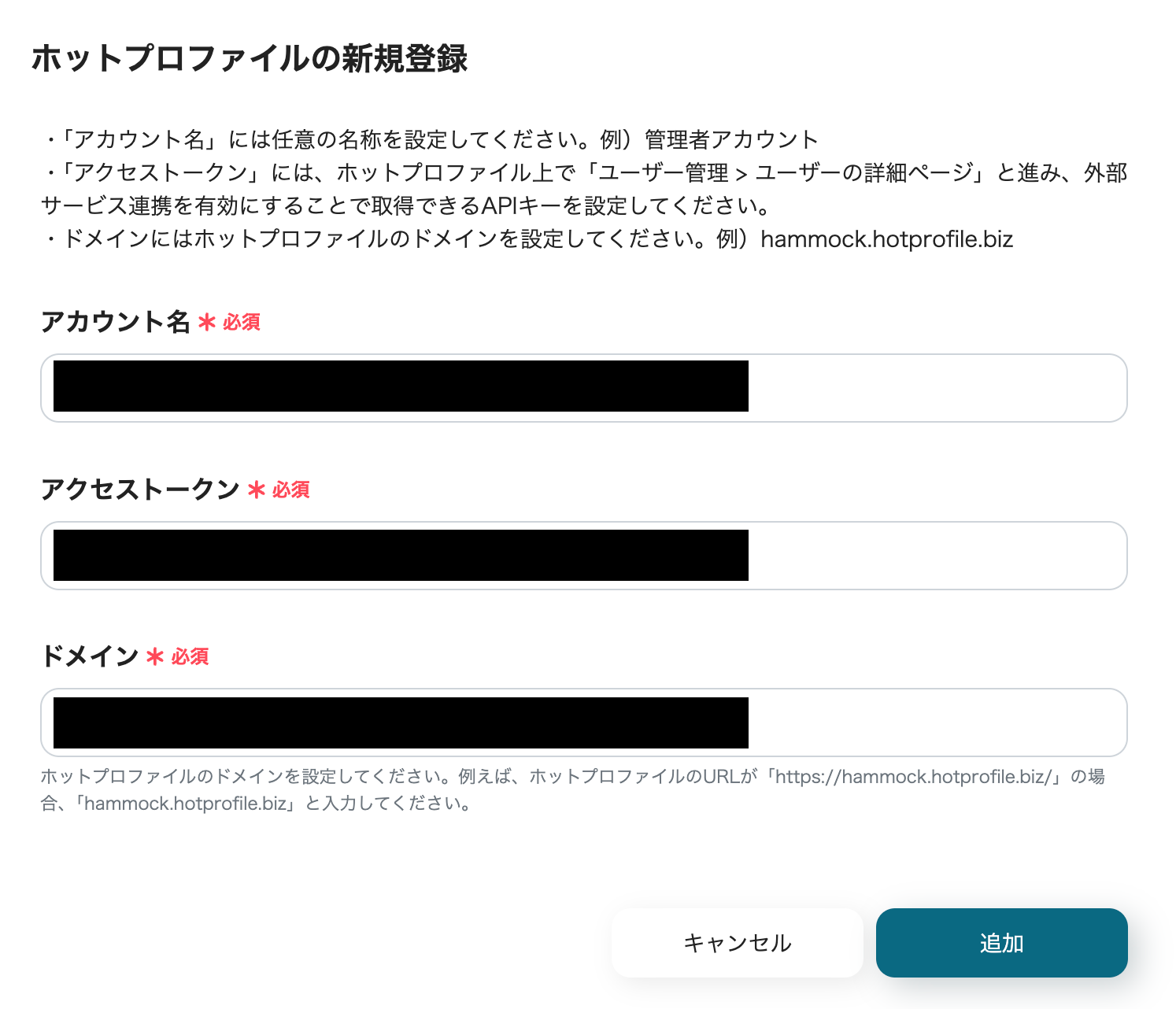Click the キャンセル button
This screenshot has width=1176, height=1009.
click(x=738, y=943)
